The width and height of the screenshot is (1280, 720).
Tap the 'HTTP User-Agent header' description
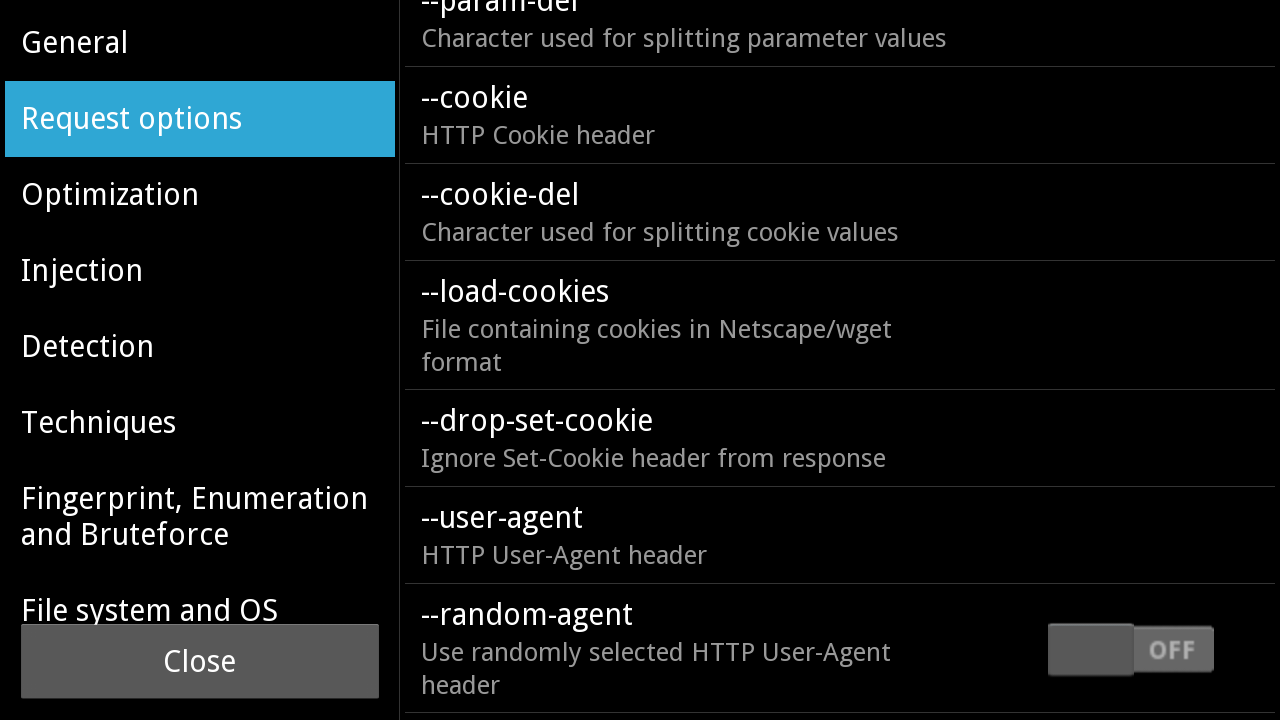click(x=564, y=556)
